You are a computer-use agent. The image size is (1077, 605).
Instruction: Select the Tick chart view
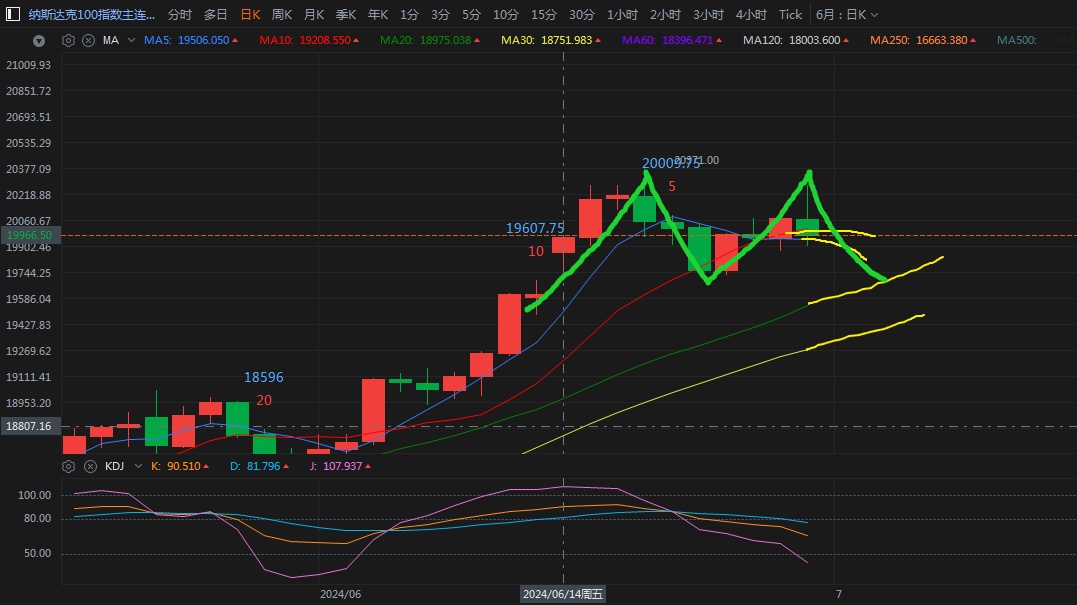click(x=790, y=15)
